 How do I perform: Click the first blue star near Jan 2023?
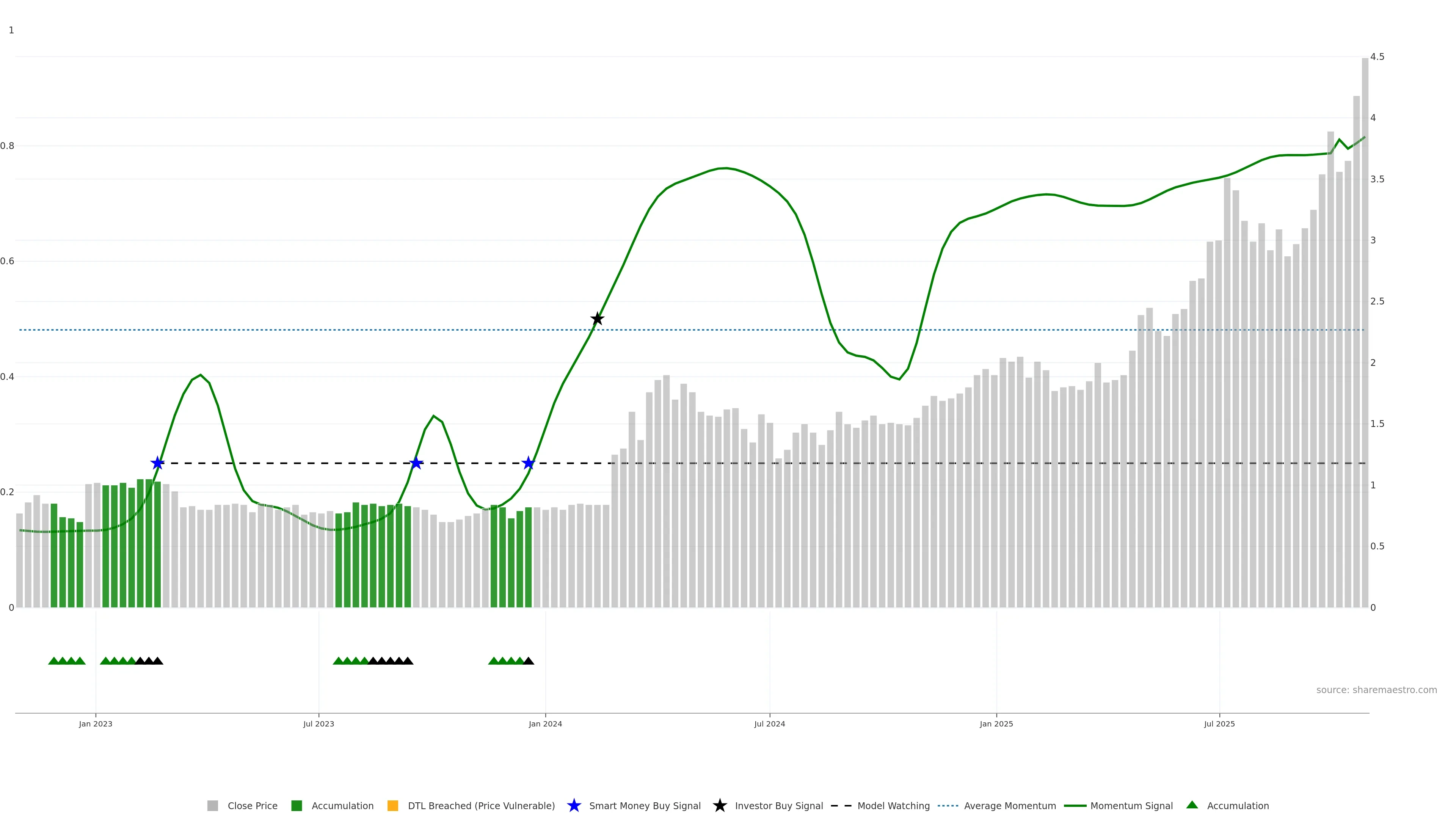tap(157, 463)
